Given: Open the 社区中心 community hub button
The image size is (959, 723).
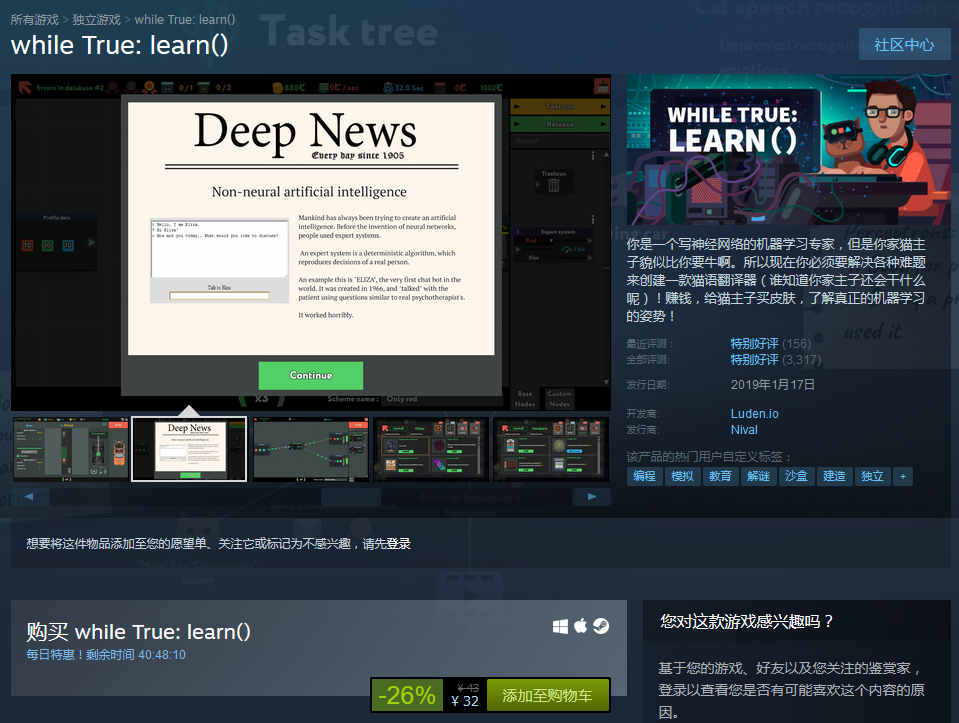Looking at the screenshot, I should click(904, 45).
